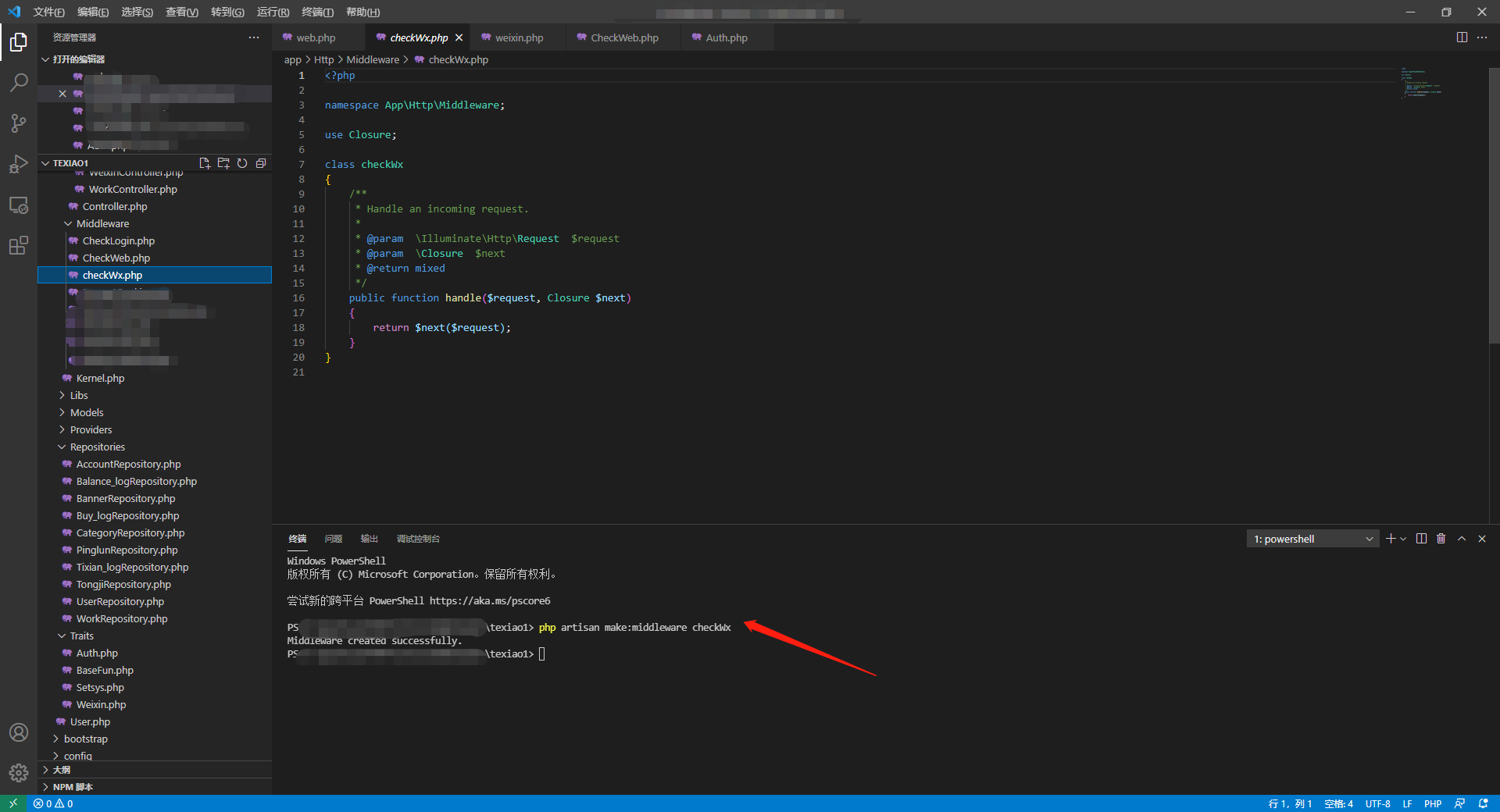Click the Http breadcrumb segment
Viewport: 1500px width, 812px height.
coord(323,59)
